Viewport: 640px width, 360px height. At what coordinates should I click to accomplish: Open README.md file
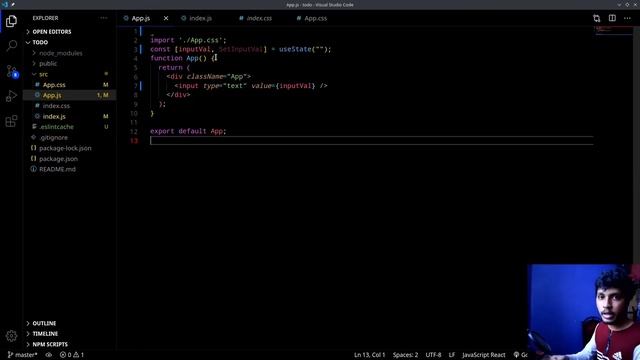pyautogui.click(x=57, y=169)
